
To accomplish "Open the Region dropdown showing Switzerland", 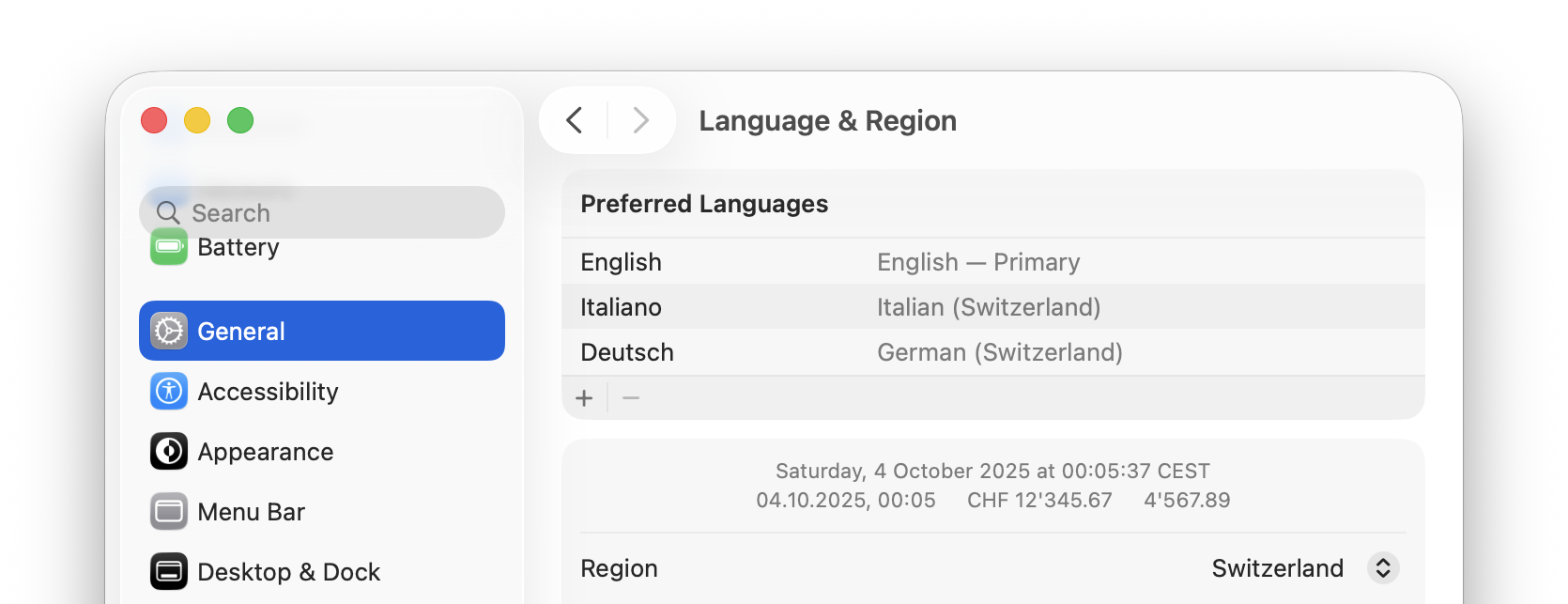I will coord(1382,567).
